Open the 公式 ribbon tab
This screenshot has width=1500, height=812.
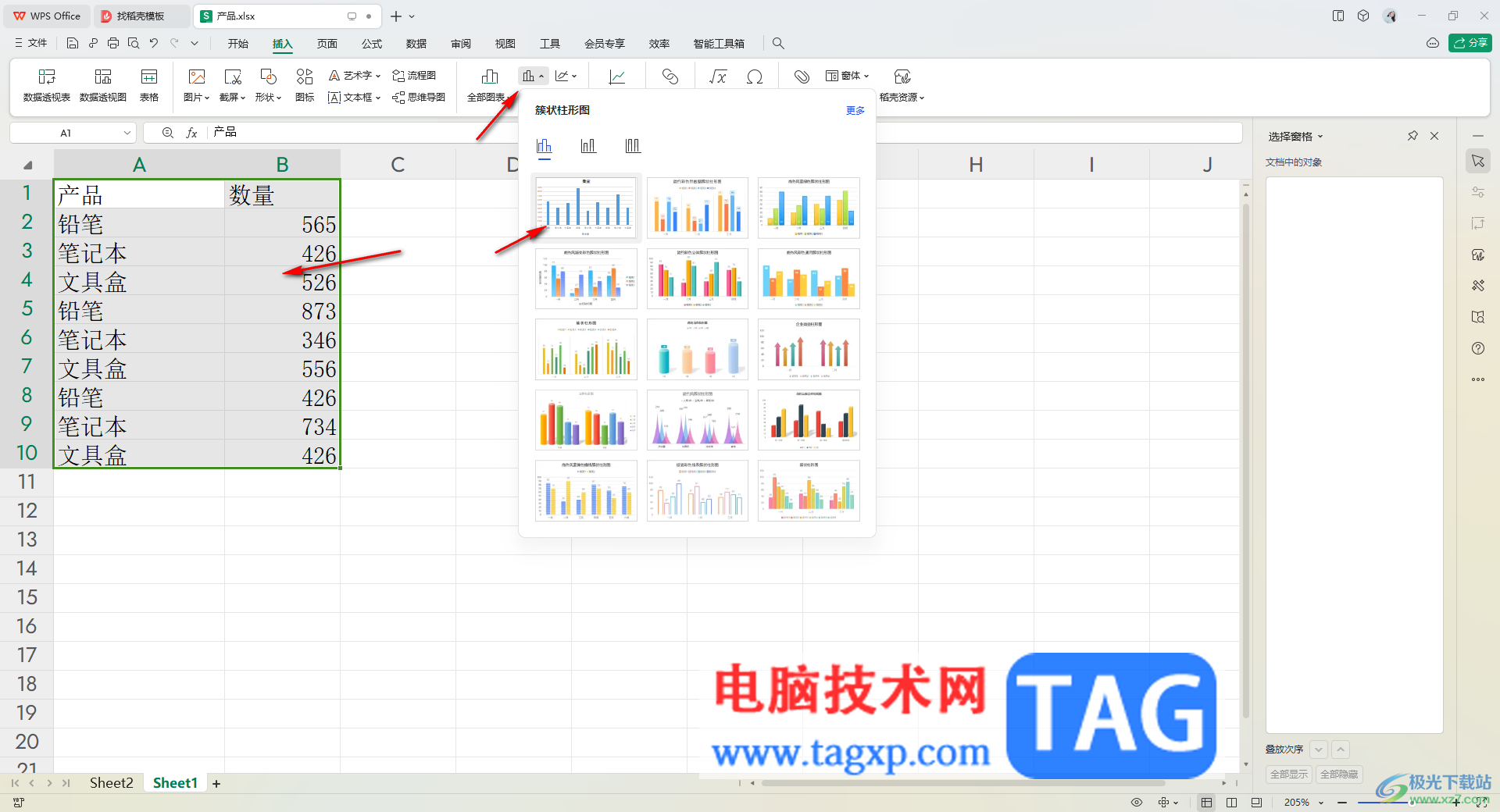click(372, 44)
